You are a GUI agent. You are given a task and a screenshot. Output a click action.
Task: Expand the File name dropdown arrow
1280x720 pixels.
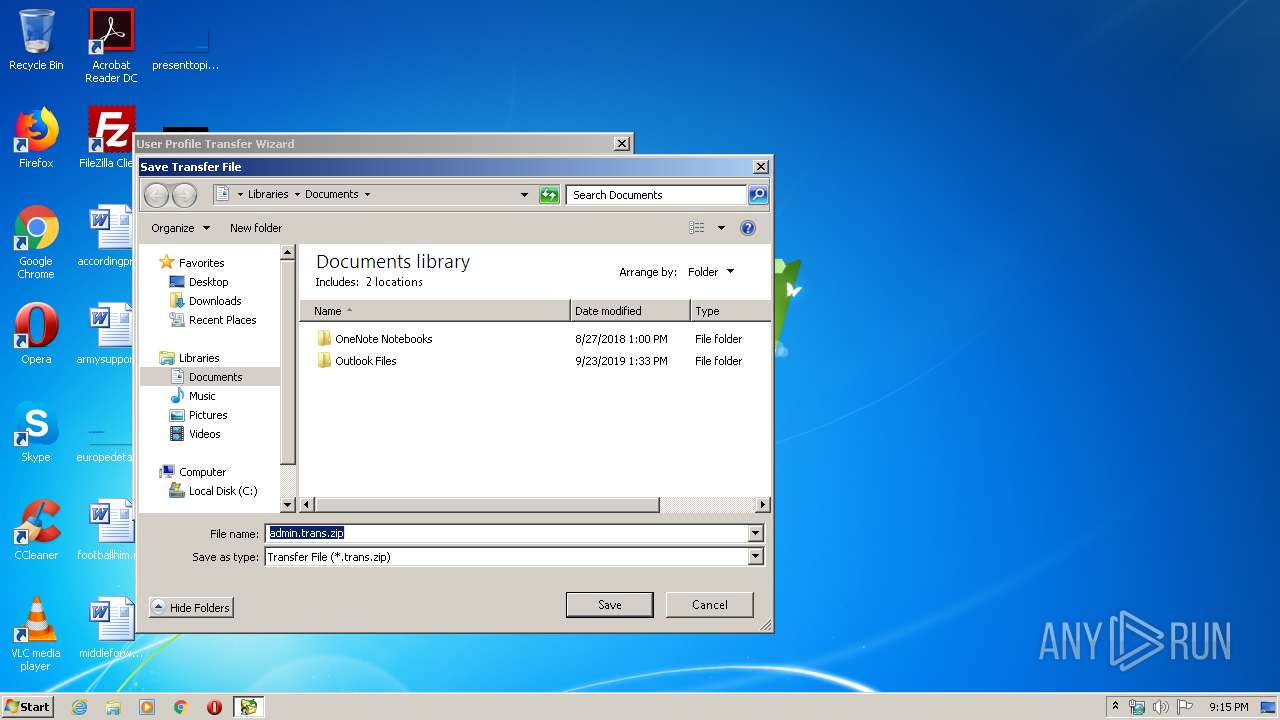click(x=756, y=534)
